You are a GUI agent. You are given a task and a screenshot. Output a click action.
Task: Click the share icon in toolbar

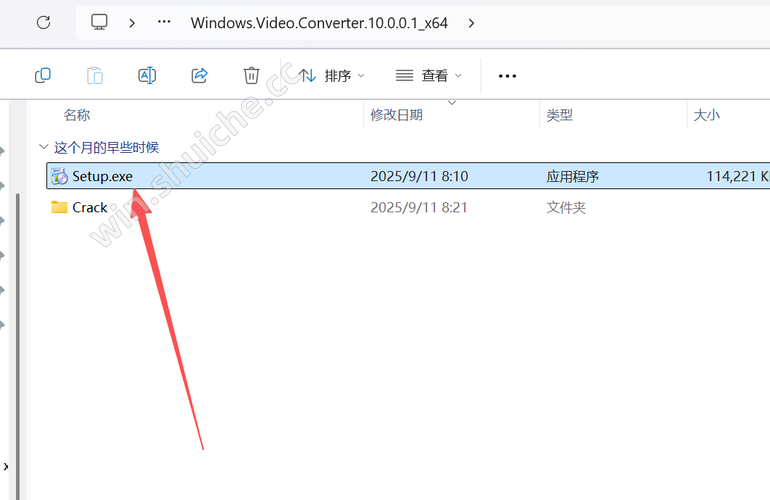[199, 76]
